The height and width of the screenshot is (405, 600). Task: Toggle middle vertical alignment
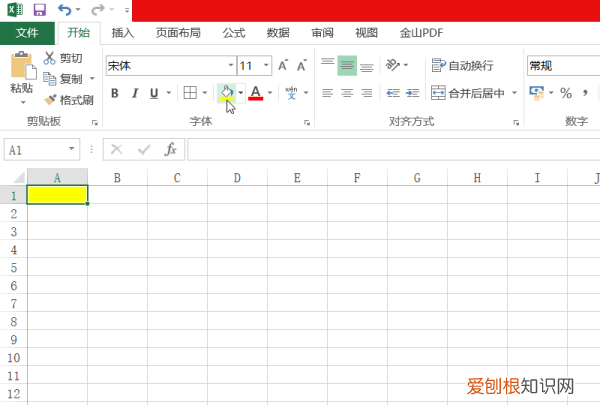click(347, 65)
